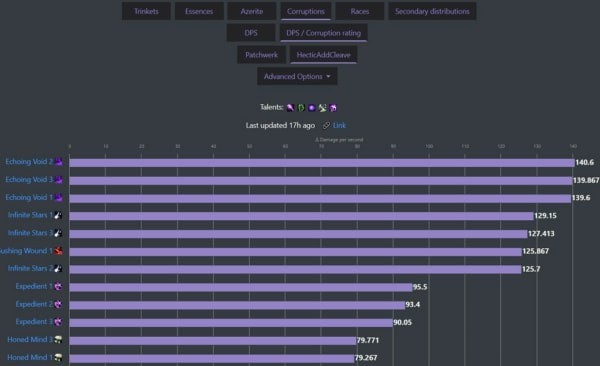Switch to Secondary distributions tab

432,11
